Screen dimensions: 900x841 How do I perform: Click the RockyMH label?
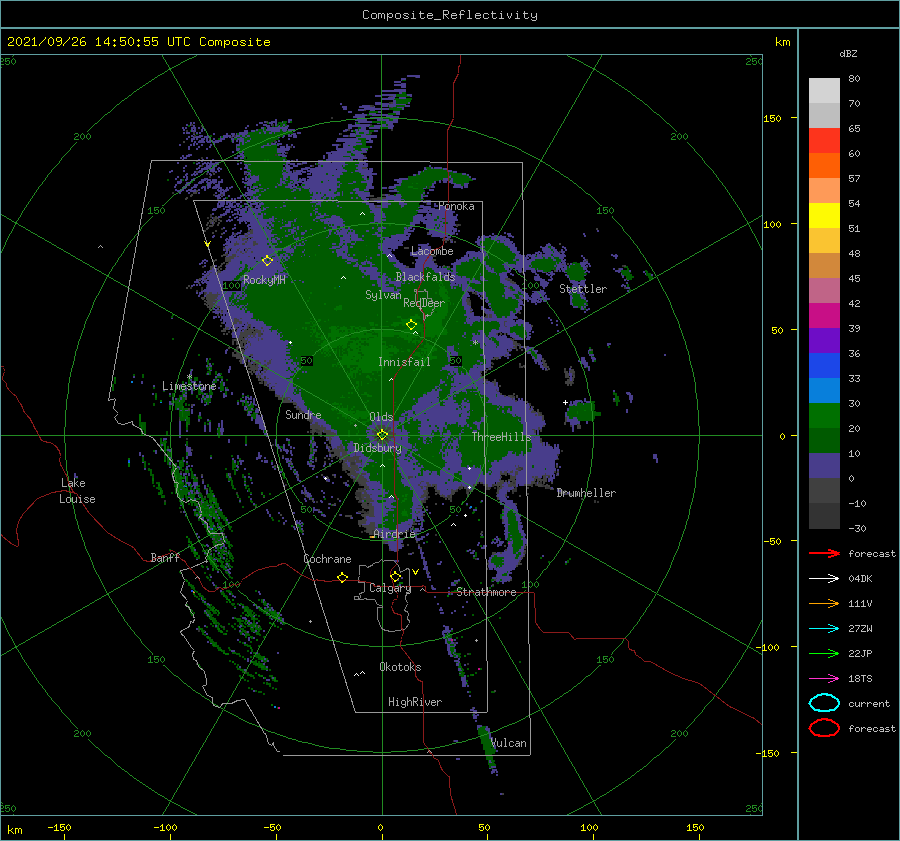[x=264, y=280]
